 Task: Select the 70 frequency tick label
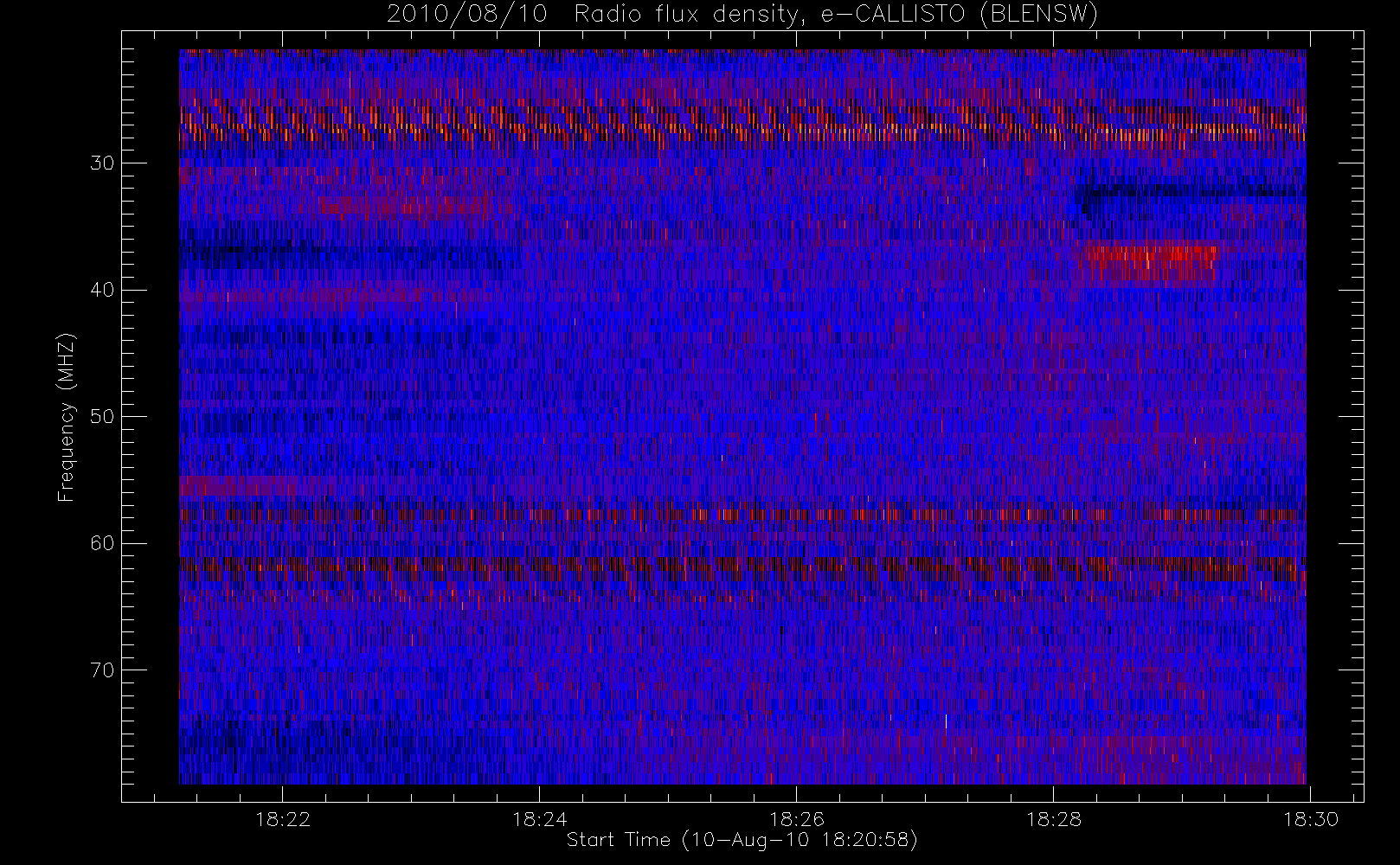[x=102, y=670]
